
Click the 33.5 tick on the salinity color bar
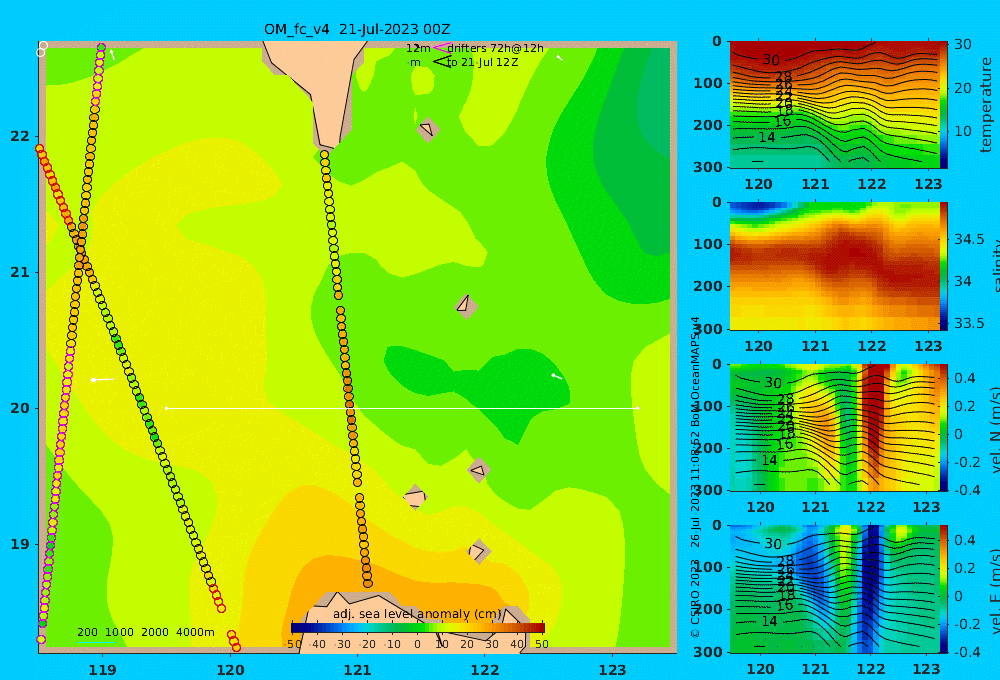(x=969, y=323)
